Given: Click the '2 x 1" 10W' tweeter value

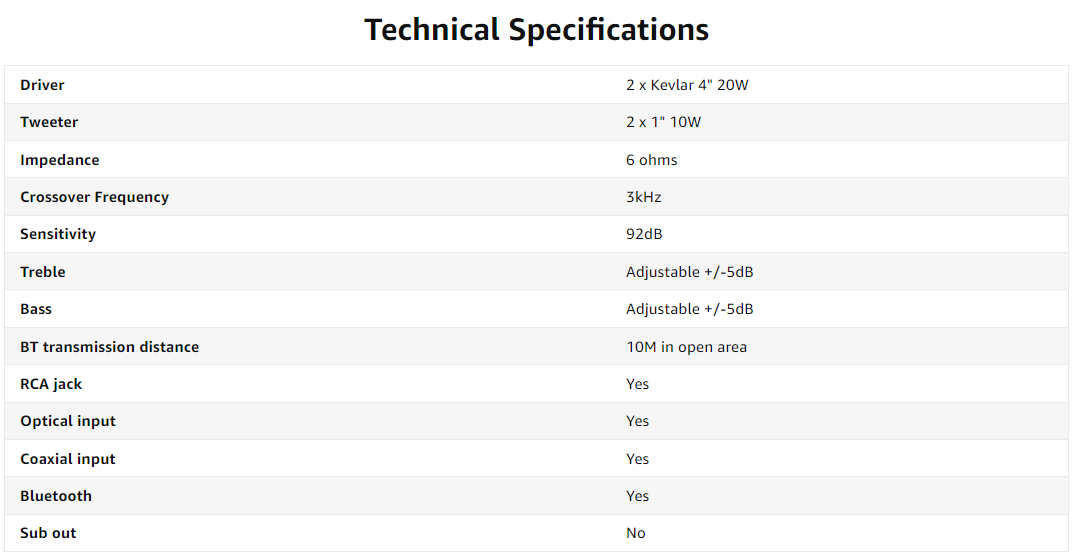Looking at the screenshot, I should 663,122.
